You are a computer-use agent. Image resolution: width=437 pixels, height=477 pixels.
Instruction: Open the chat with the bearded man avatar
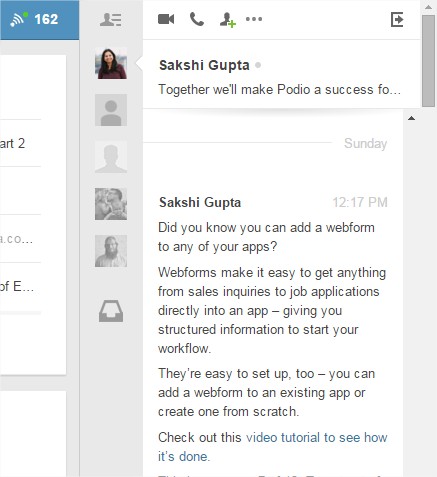[x=111, y=251]
